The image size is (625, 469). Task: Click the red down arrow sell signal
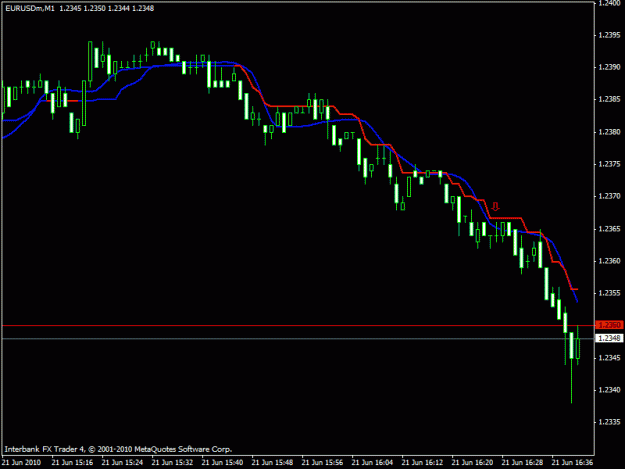(x=495, y=206)
